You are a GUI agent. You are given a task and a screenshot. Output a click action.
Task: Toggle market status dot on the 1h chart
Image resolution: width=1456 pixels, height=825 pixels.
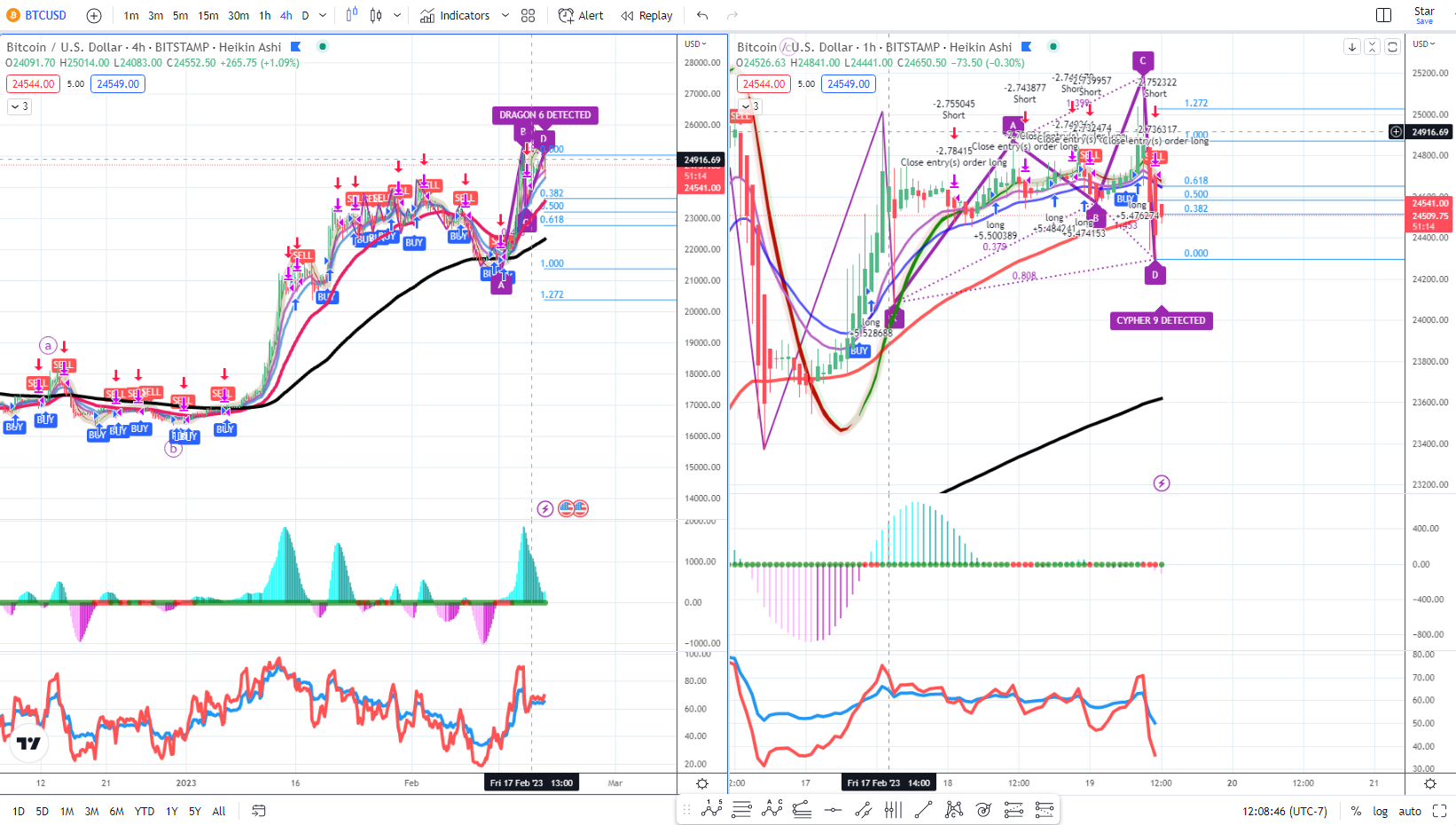(x=1053, y=46)
